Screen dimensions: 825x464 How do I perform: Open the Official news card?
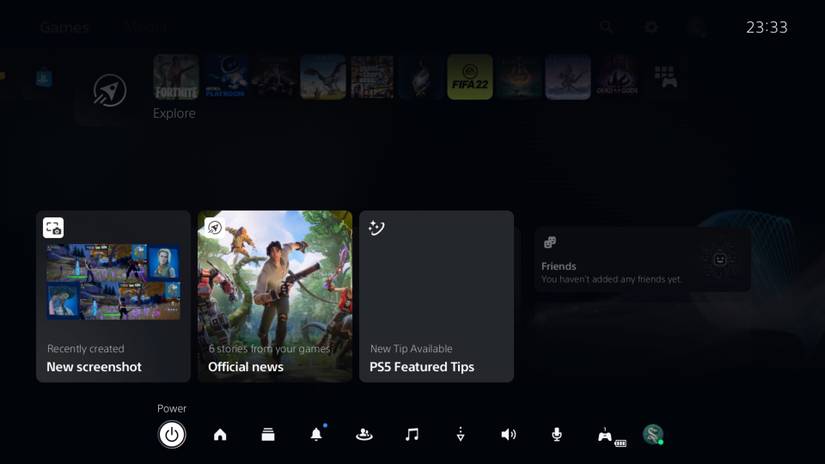click(x=275, y=296)
